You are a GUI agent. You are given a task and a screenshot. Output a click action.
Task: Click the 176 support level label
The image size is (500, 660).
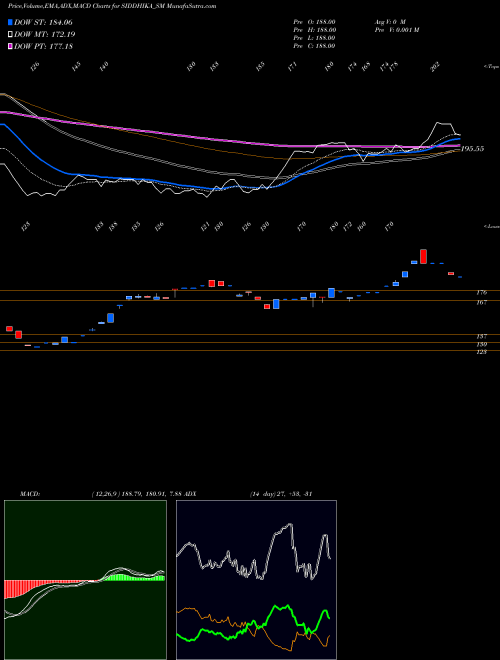click(482, 292)
